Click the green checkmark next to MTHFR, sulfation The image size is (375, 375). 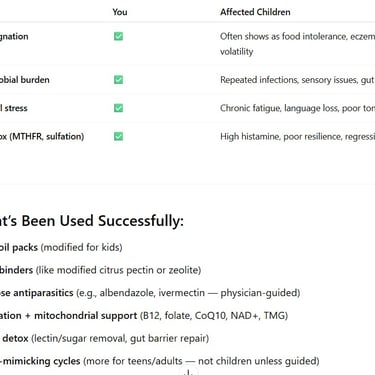pyautogui.click(x=118, y=136)
